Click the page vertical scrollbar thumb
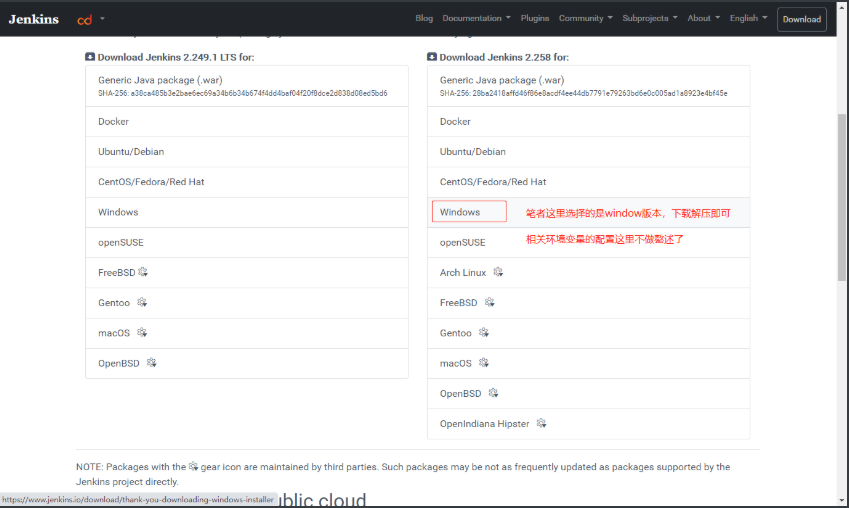The image size is (849, 508). 842,197
